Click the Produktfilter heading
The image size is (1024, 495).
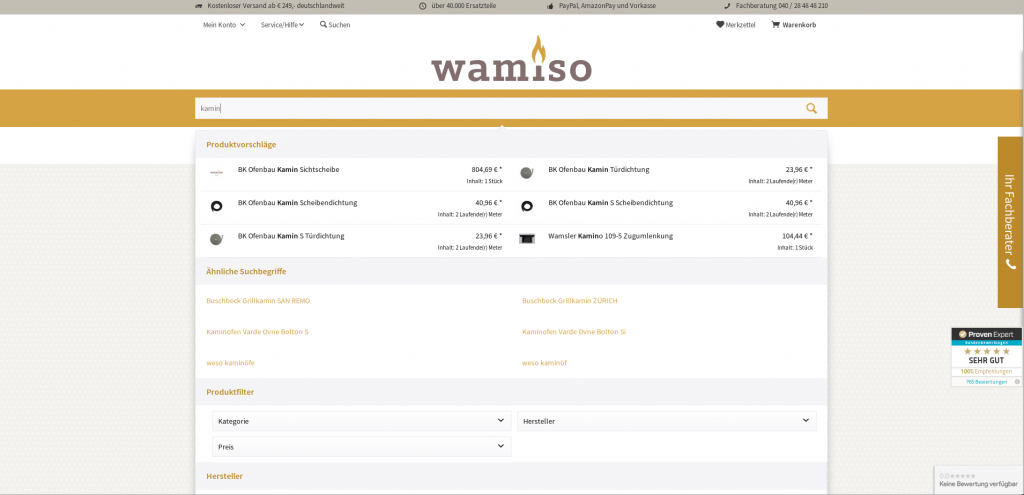coord(230,392)
